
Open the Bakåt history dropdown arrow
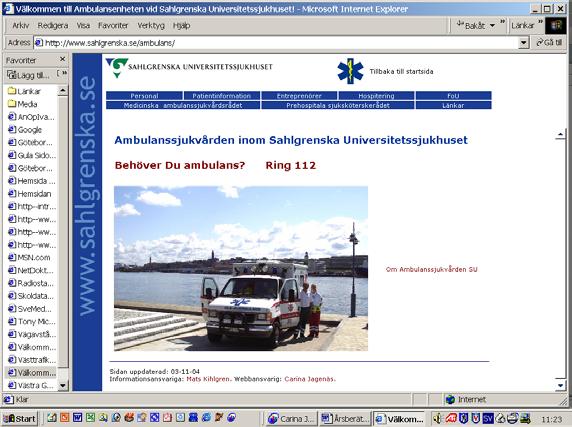point(492,26)
